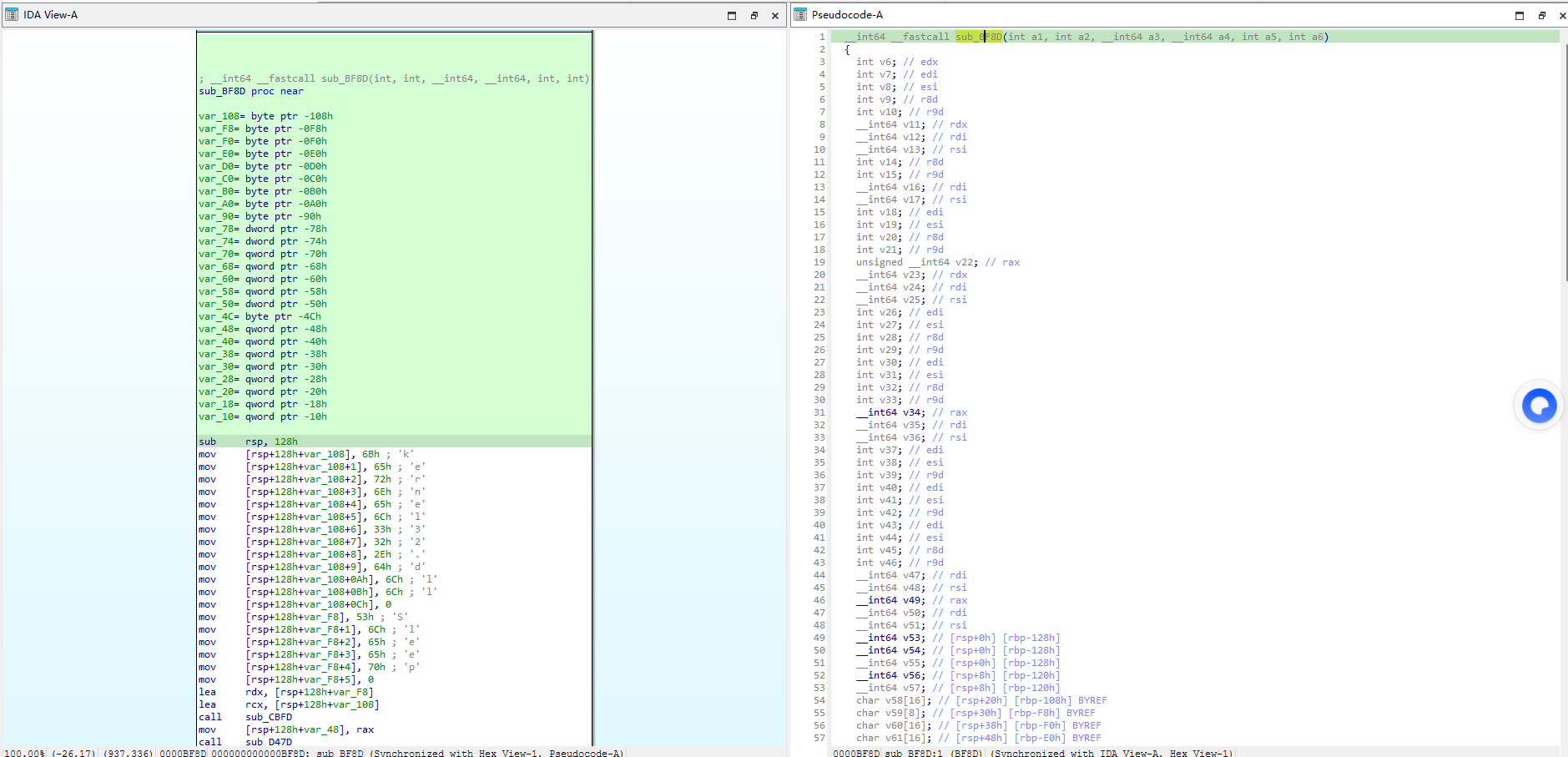This screenshot has height=757, width=1568.
Task: Select the Pseudocode-A tab title
Action: click(847, 15)
